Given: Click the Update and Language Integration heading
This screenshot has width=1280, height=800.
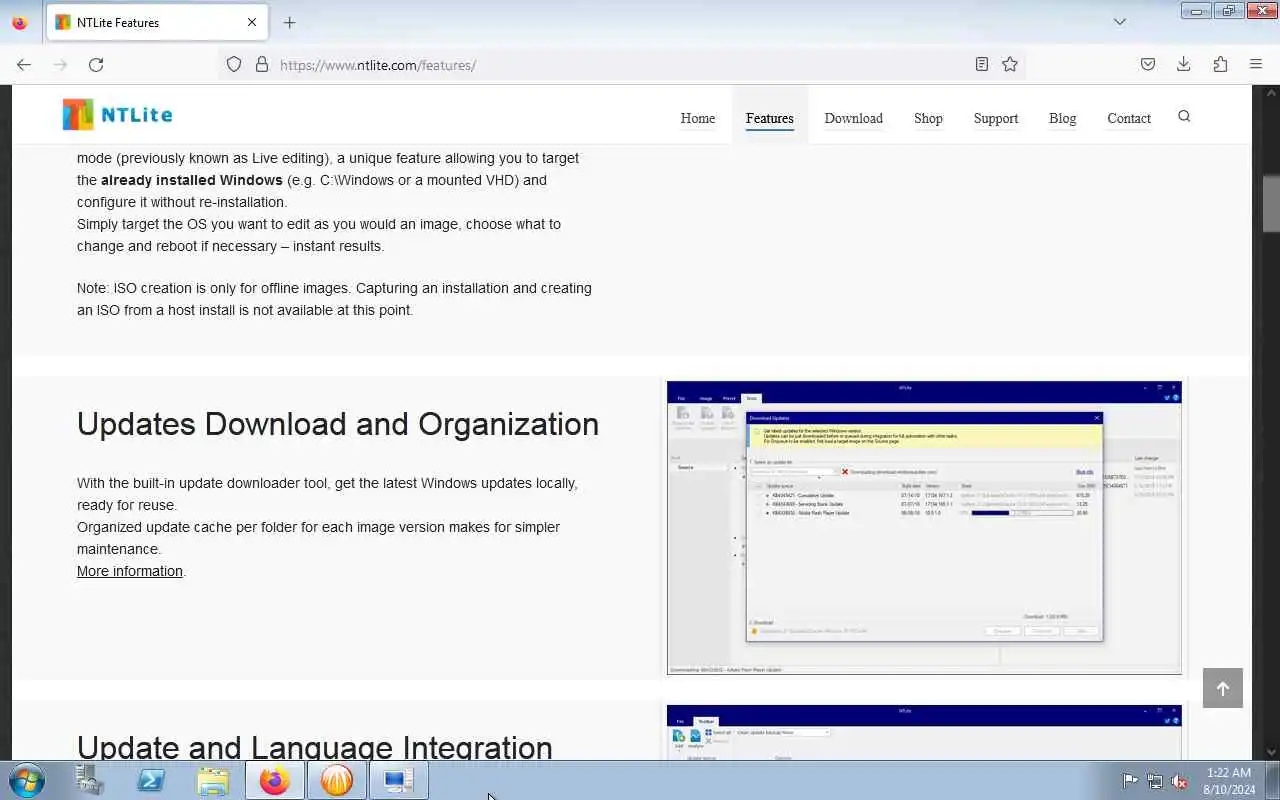Looking at the screenshot, I should 315,746.
